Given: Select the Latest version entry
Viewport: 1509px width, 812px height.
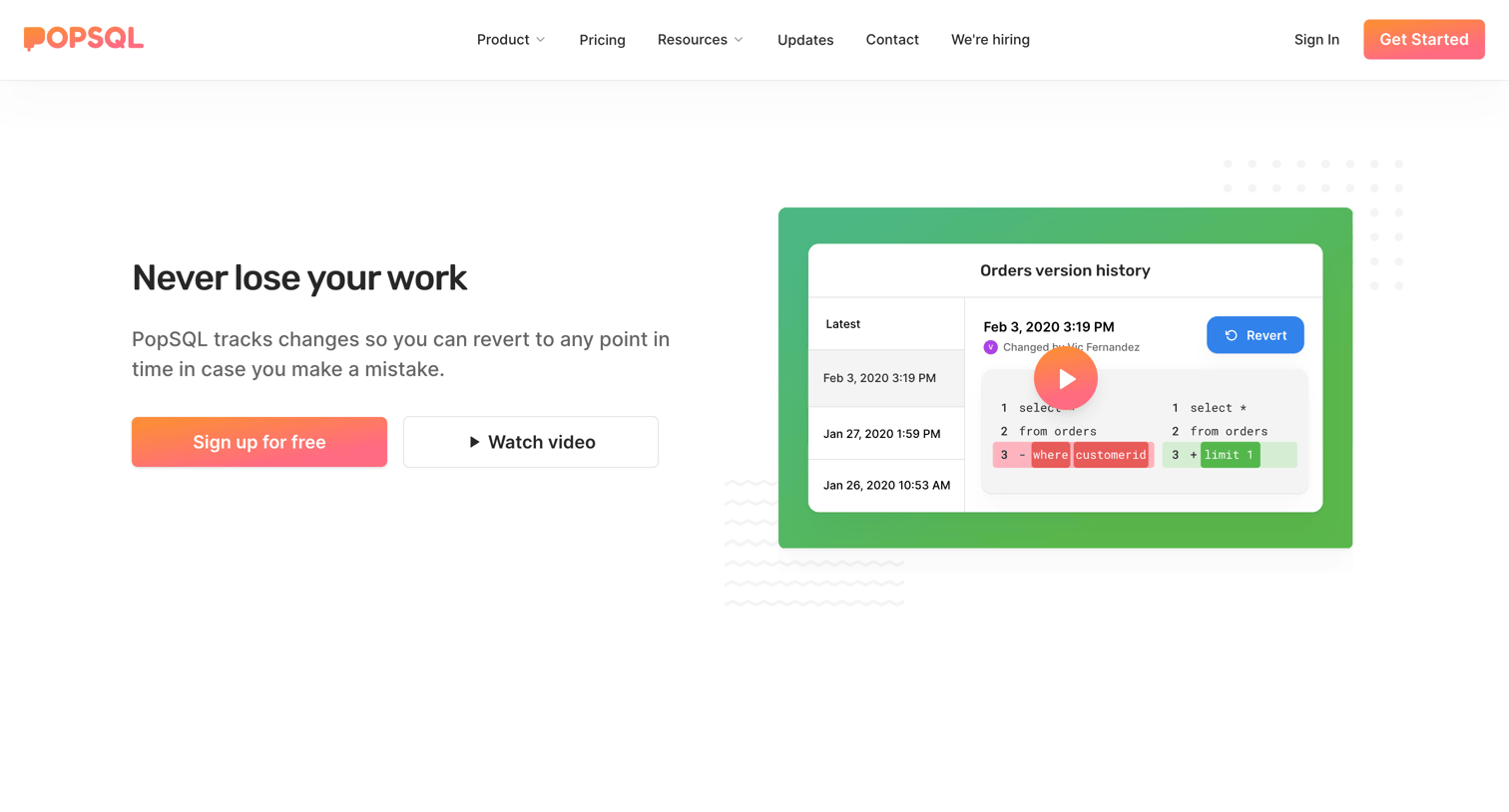Looking at the screenshot, I should tap(886, 324).
